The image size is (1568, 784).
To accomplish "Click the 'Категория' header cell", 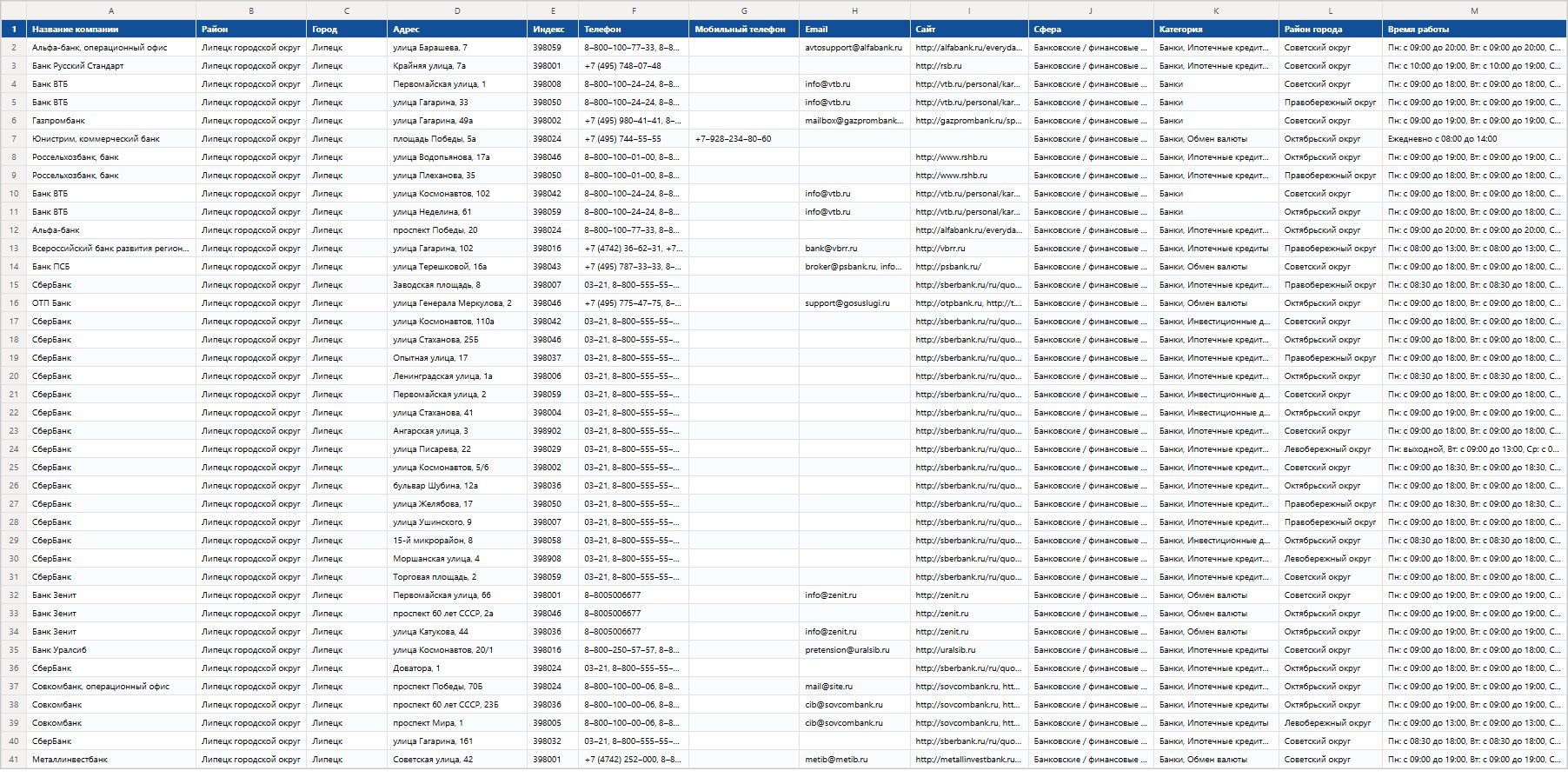I will click(x=1216, y=29).
